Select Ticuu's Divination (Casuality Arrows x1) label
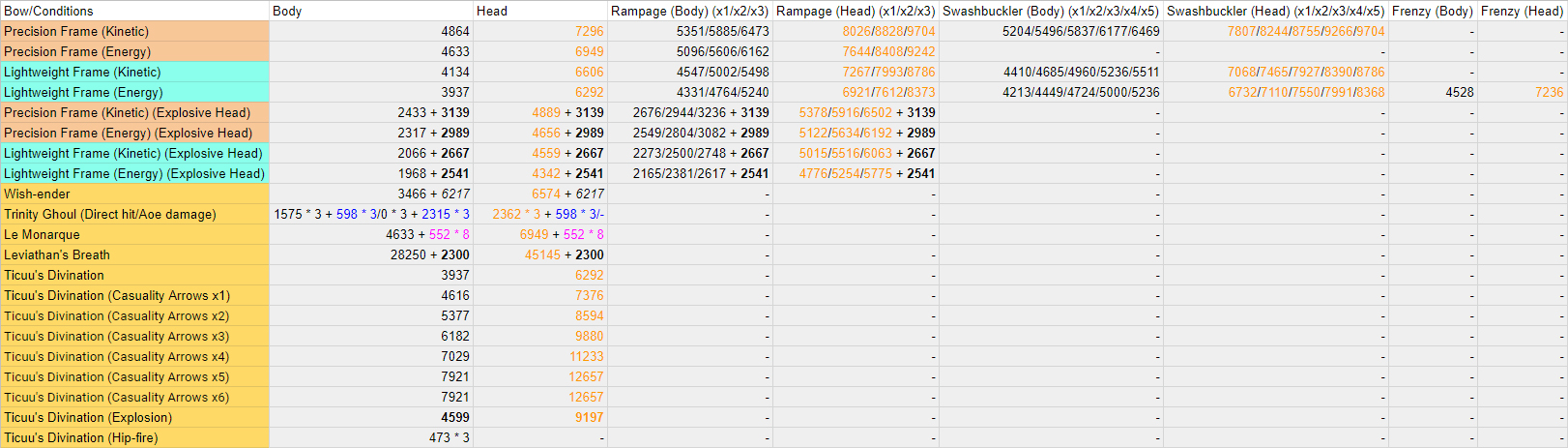 pyautogui.click(x=134, y=295)
